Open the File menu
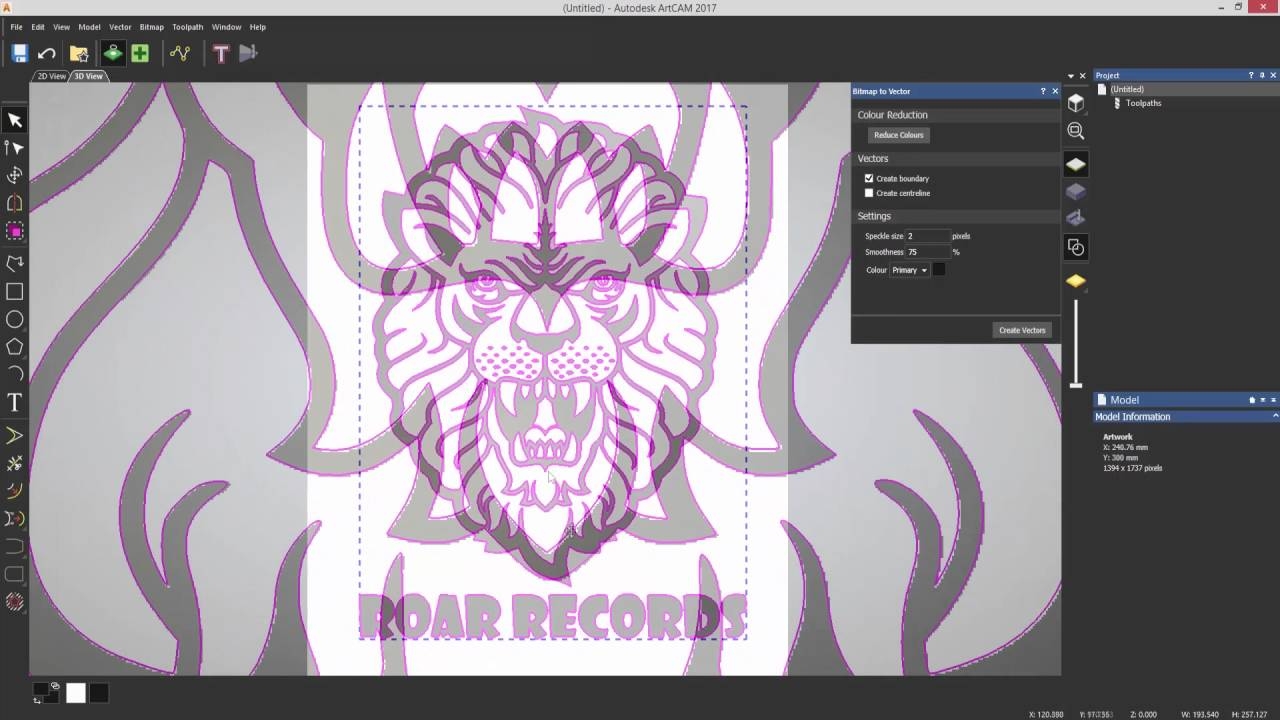Image resolution: width=1280 pixels, height=720 pixels. [x=16, y=27]
